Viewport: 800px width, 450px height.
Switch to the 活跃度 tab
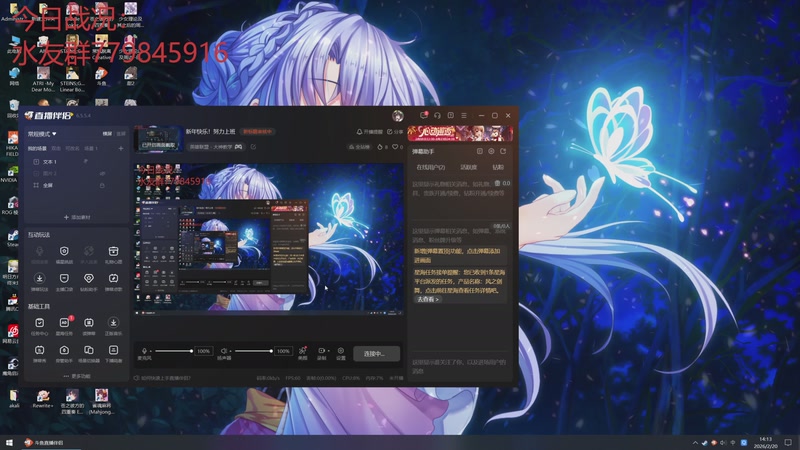click(x=468, y=167)
